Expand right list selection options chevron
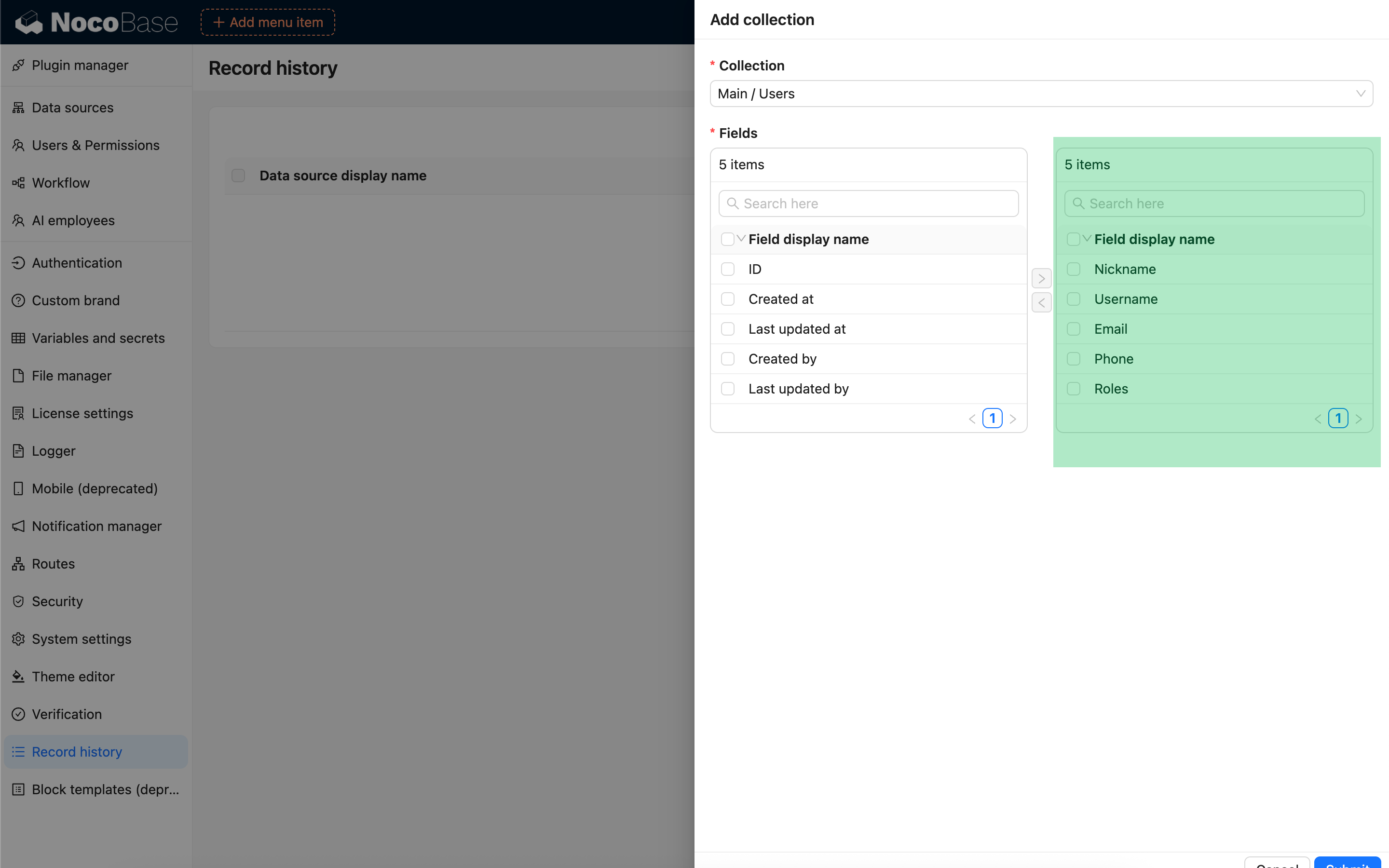The image size is (1389, 868). click(x=1087, y=239)
